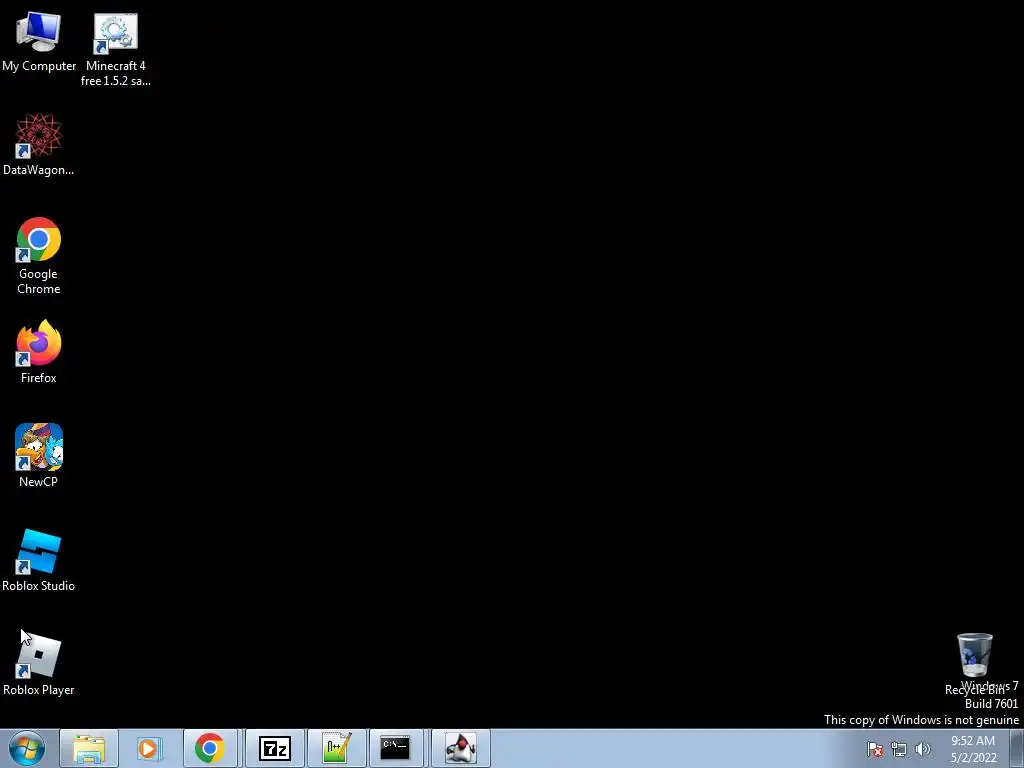Open the Windows Start menu orb
Screen dimensions: 1024x768
pos(27,748)
